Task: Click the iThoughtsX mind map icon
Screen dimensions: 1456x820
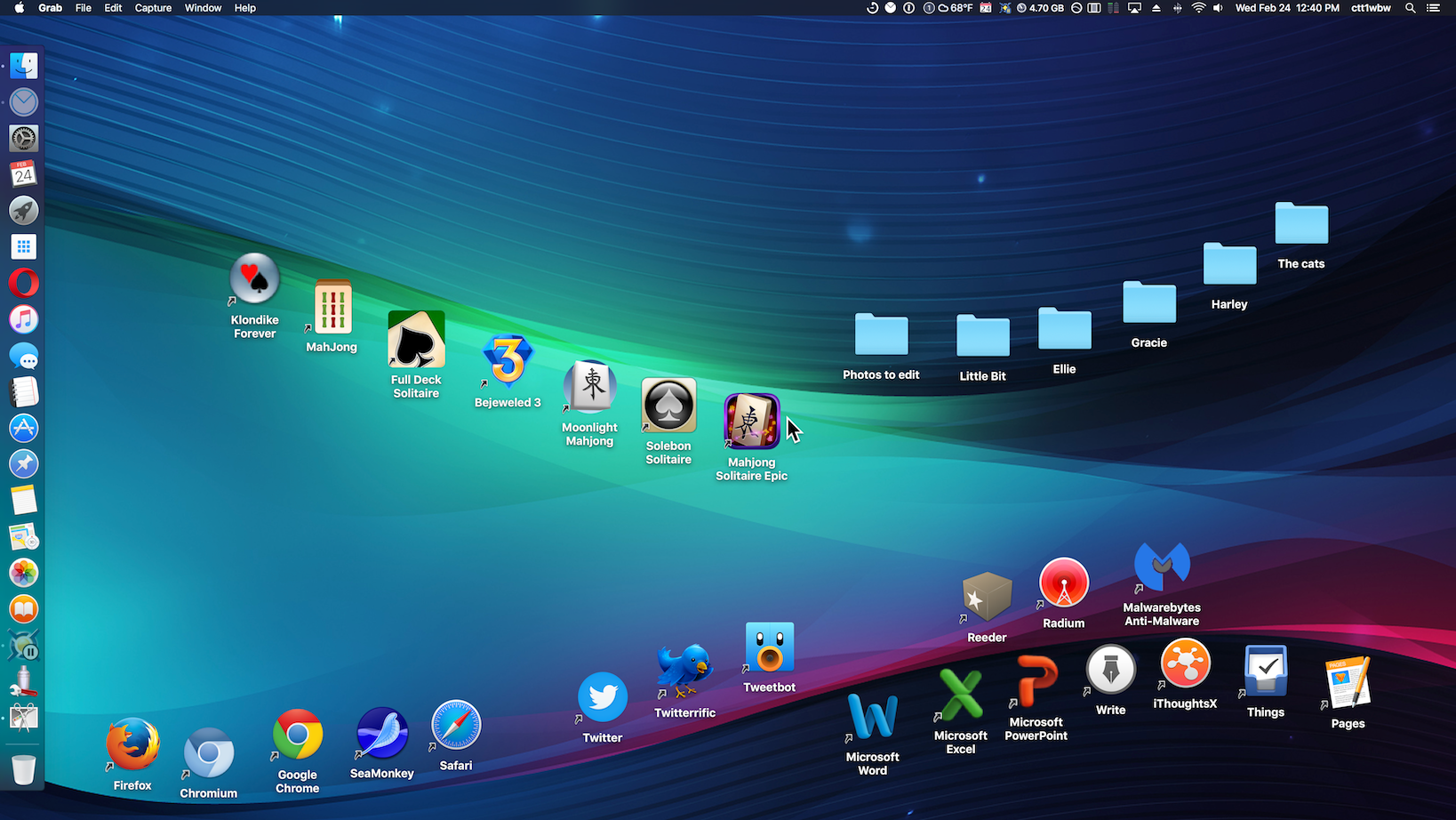Action: pyautogui.click(x=1185, y=663)
